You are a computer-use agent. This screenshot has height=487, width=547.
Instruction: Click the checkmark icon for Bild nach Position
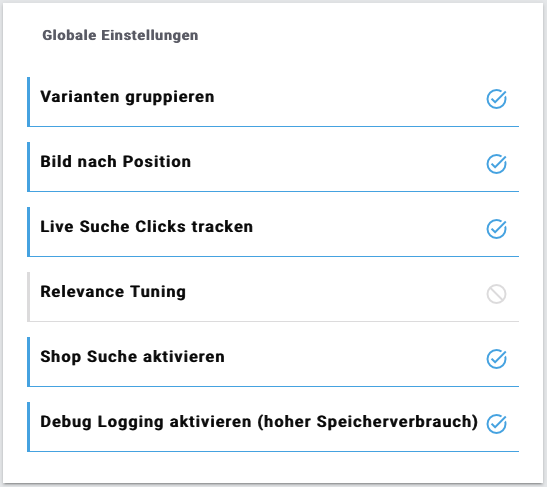pyautogui.click(x=496, y=164)
